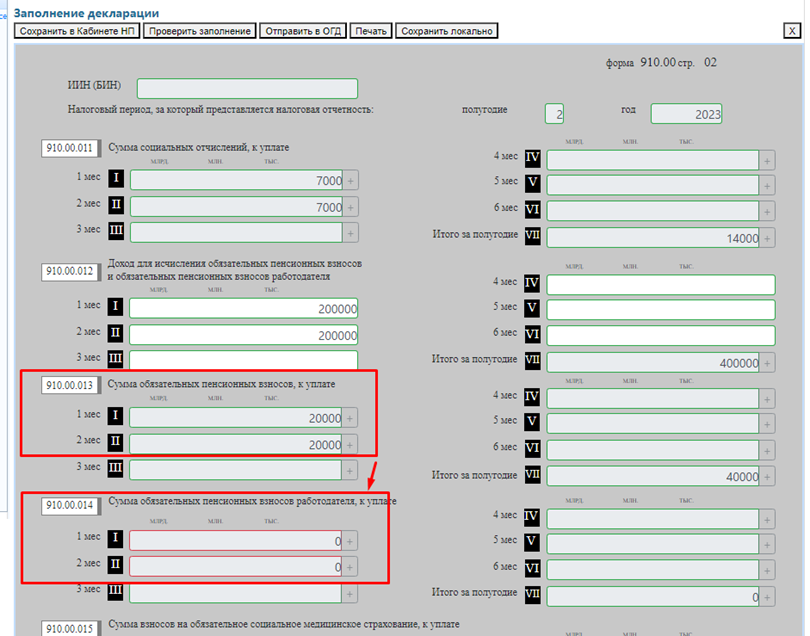The height and width of the screenshot is (636, 810).
Task: Click the 910.00.012 month 4 income field
Action: click(x=660, y=284)
